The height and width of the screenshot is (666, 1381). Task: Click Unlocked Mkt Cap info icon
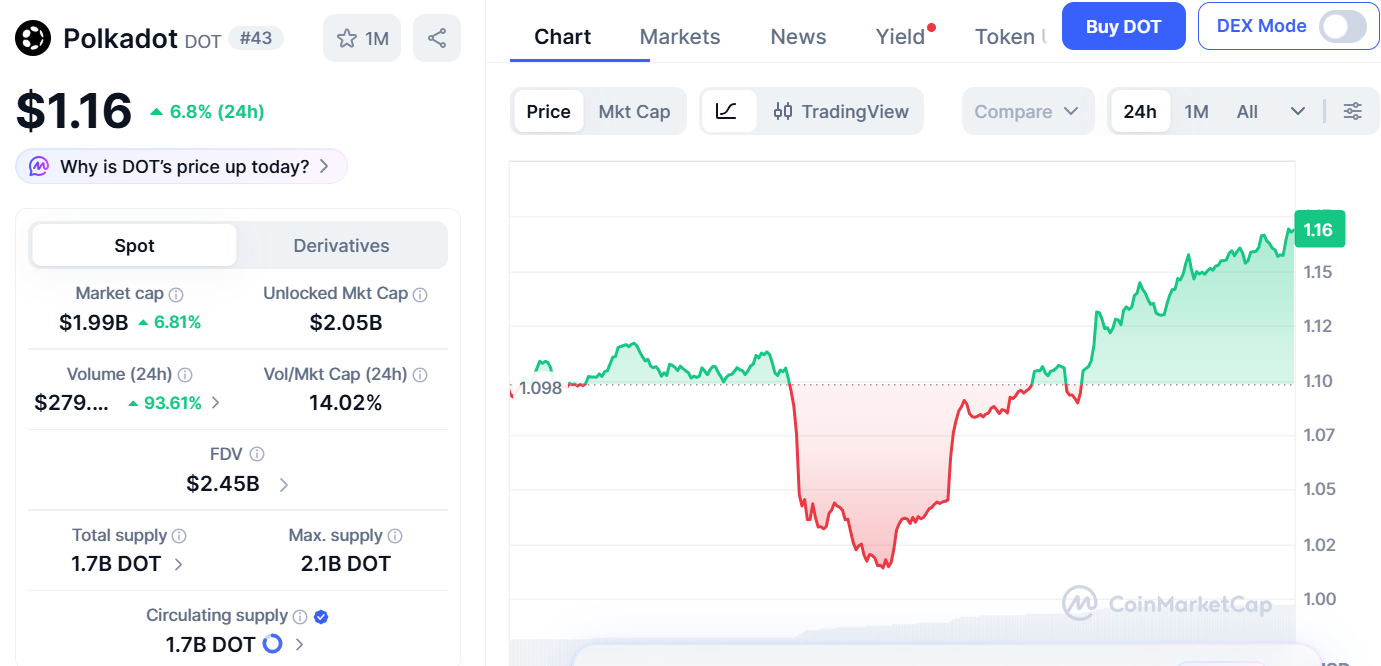(420, 295)
